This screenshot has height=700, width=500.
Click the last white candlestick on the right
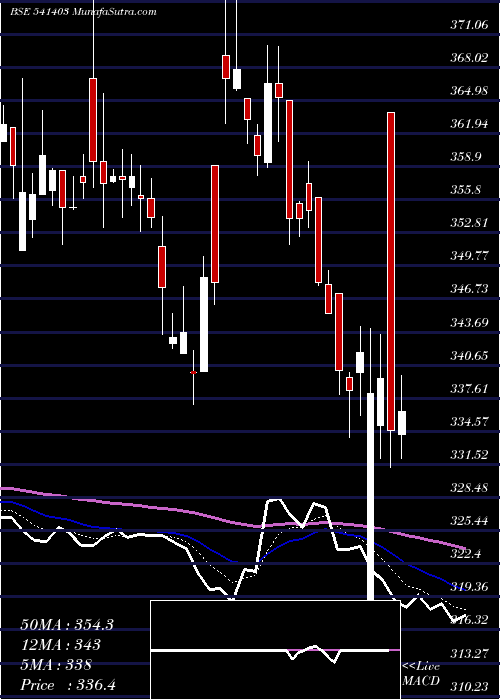[402, 423]
